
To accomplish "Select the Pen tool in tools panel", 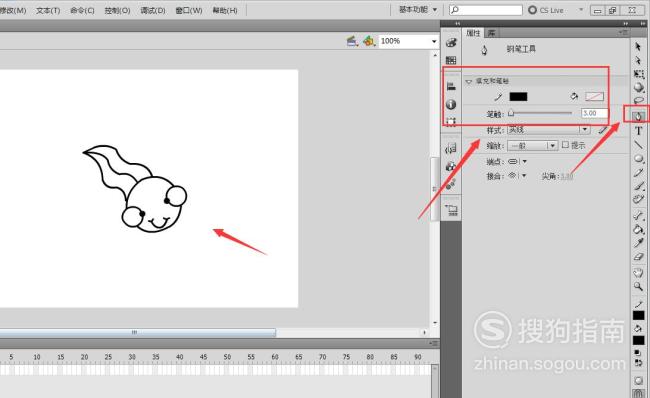I will click(638, 116).
